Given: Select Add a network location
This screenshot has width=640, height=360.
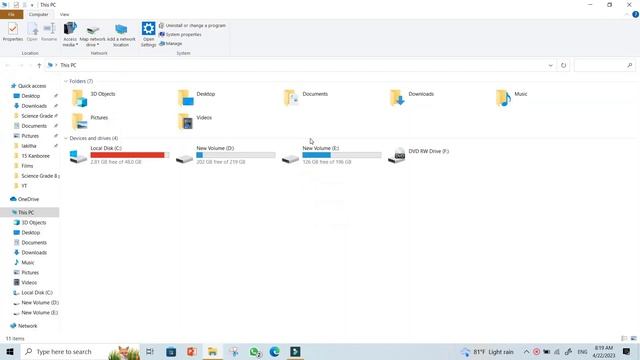Looking at the screenshot, I should coord(121,34).
